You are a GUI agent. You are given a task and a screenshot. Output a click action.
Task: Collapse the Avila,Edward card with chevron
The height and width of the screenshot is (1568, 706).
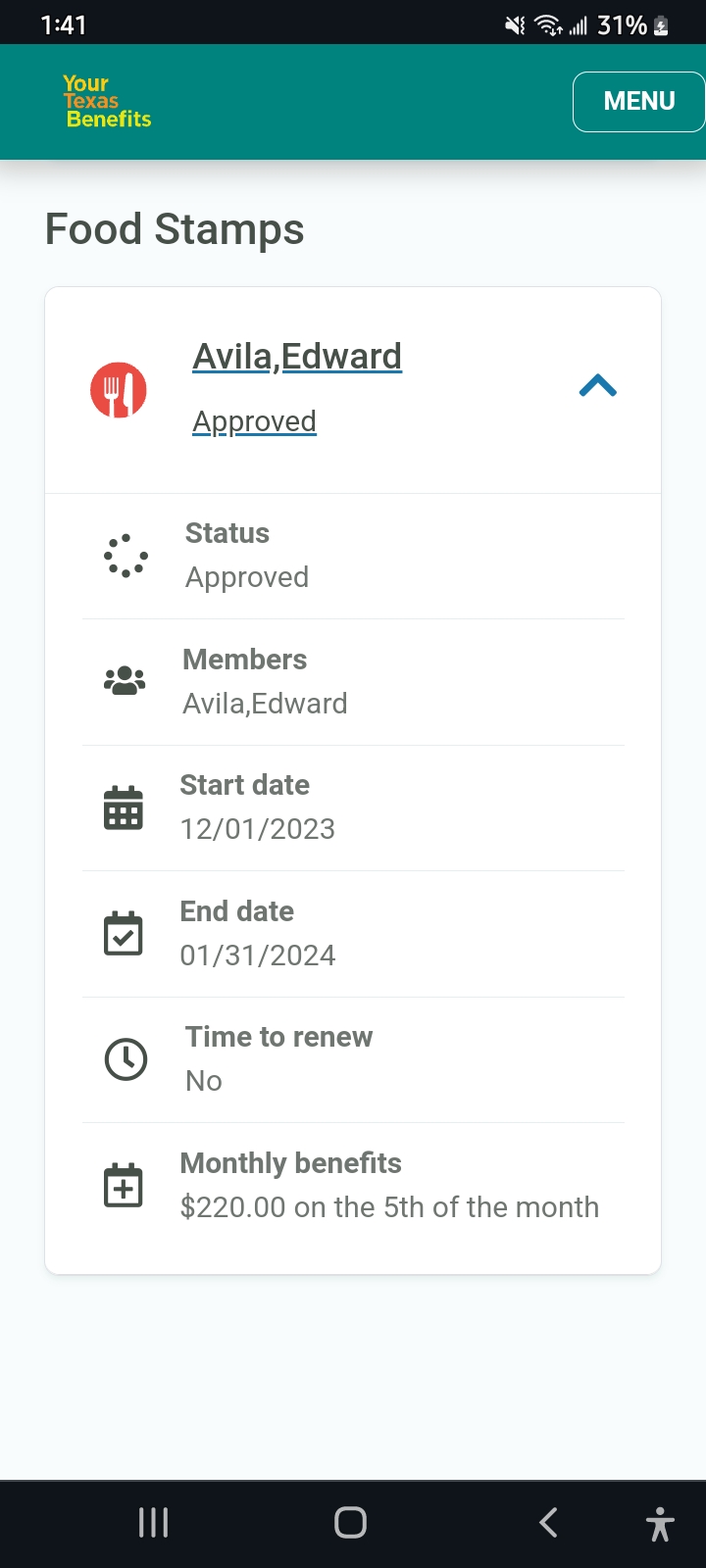click(598, 386)
